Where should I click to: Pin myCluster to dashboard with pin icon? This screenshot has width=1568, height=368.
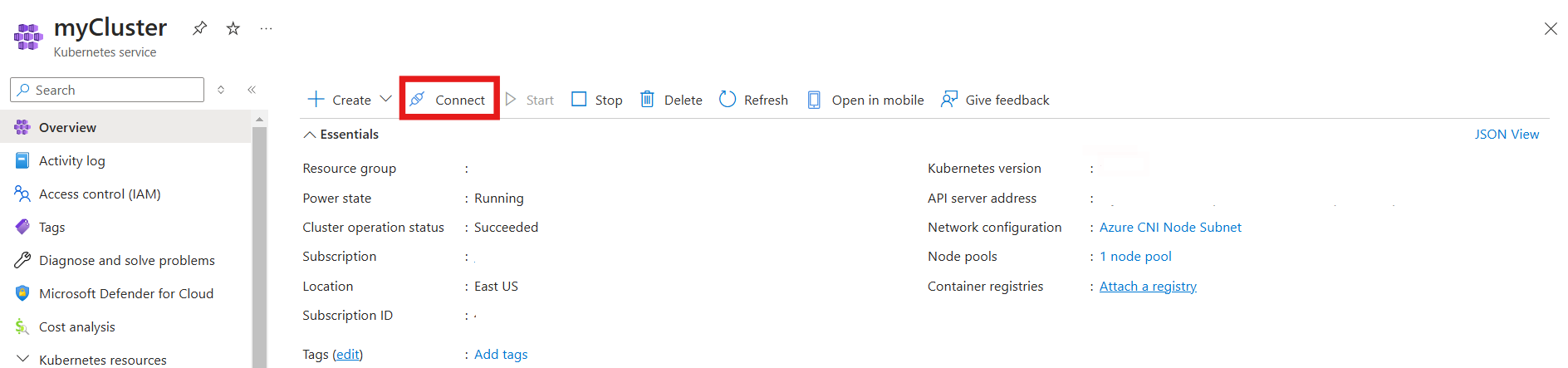[199, 28]
